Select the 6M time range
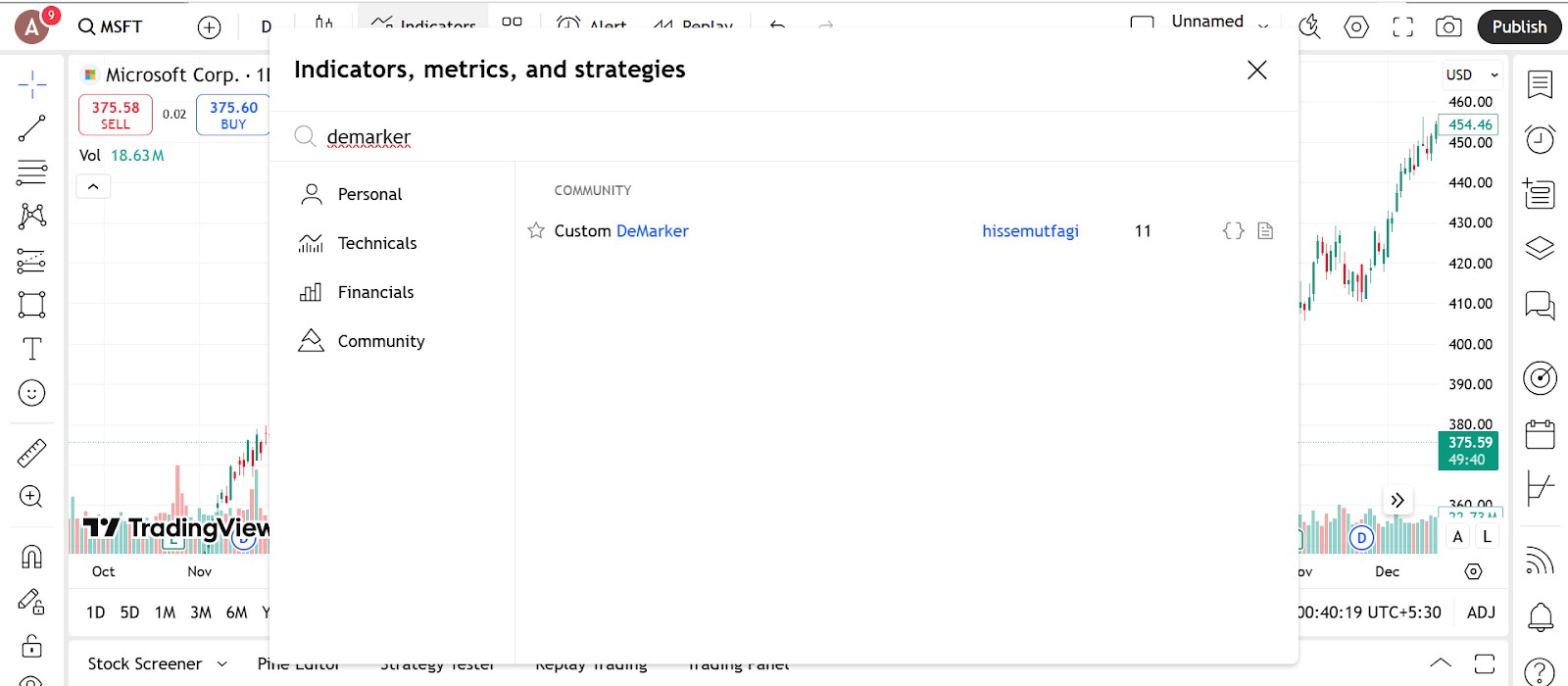 tap(237, 612)
